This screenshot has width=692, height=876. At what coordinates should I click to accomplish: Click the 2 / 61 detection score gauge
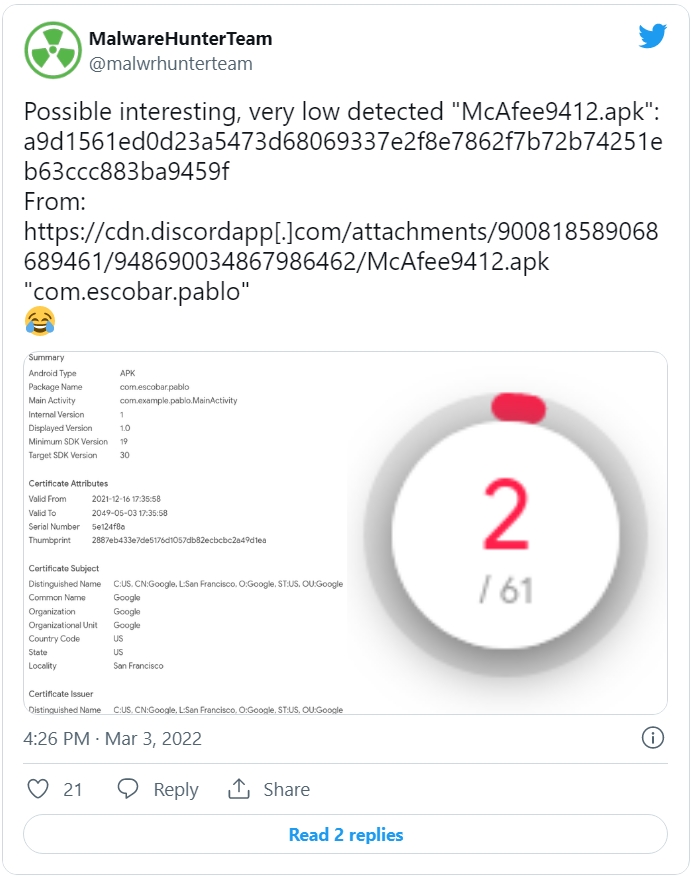(x=505, y=535)
